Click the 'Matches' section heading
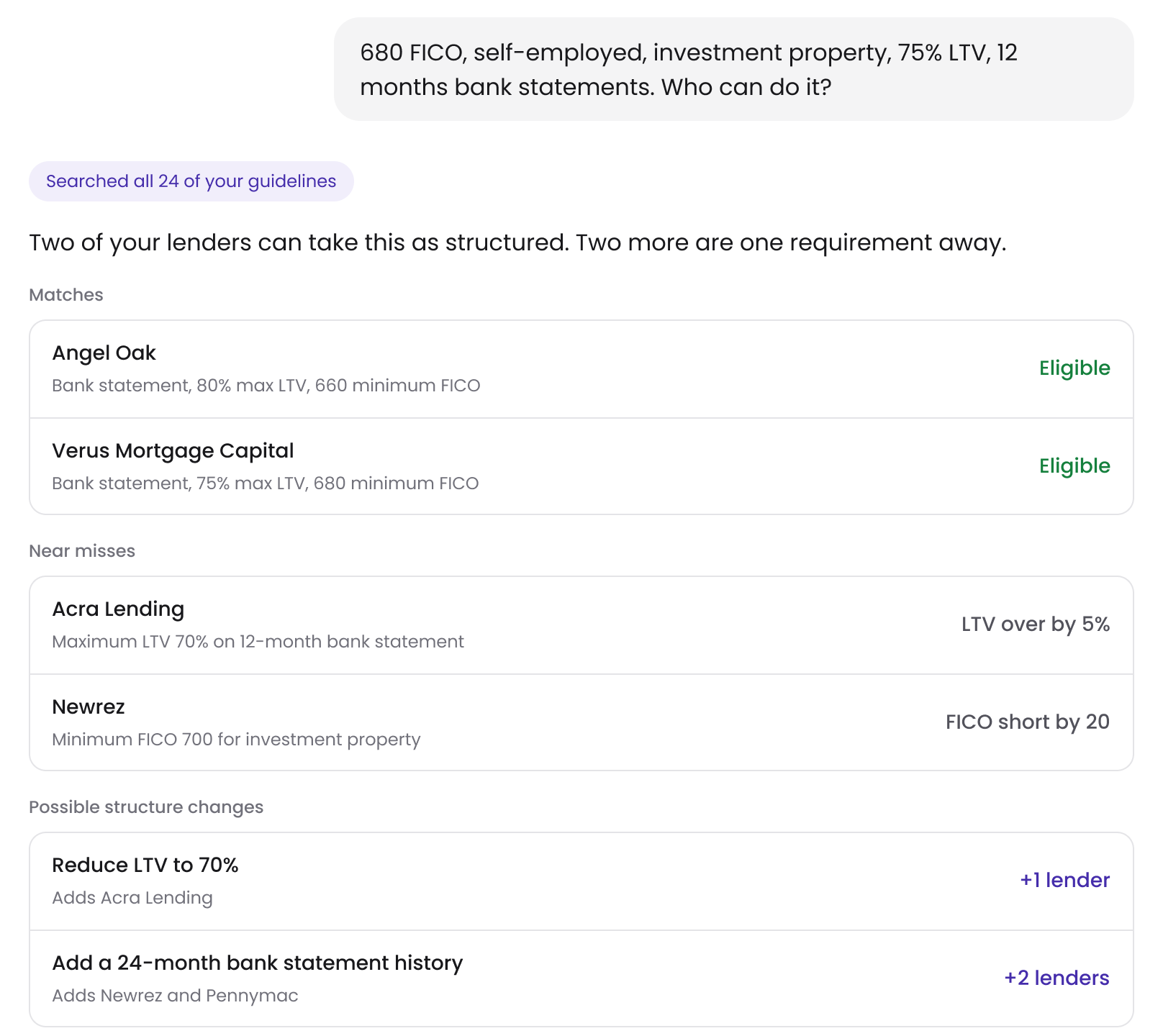This screenshot has width=1163, height=1036. tap(66, 295)
